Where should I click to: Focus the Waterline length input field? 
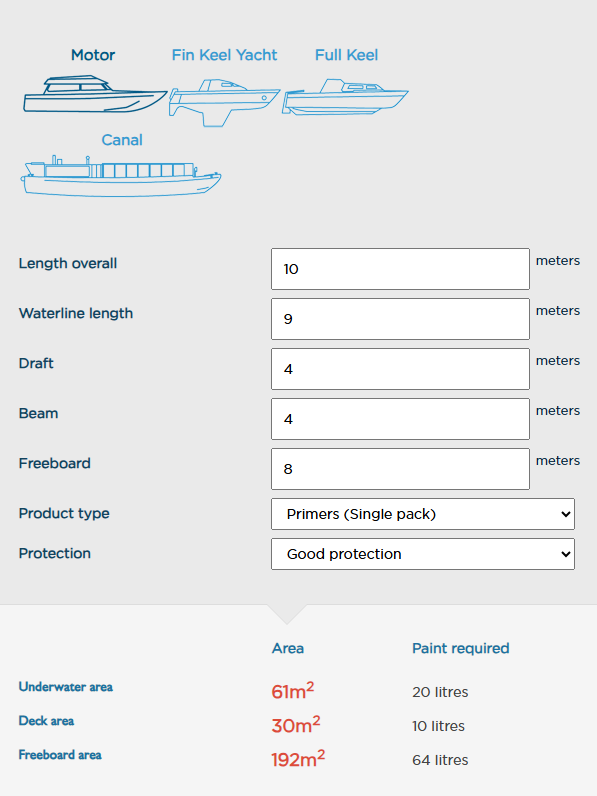(x=400, y=319)
